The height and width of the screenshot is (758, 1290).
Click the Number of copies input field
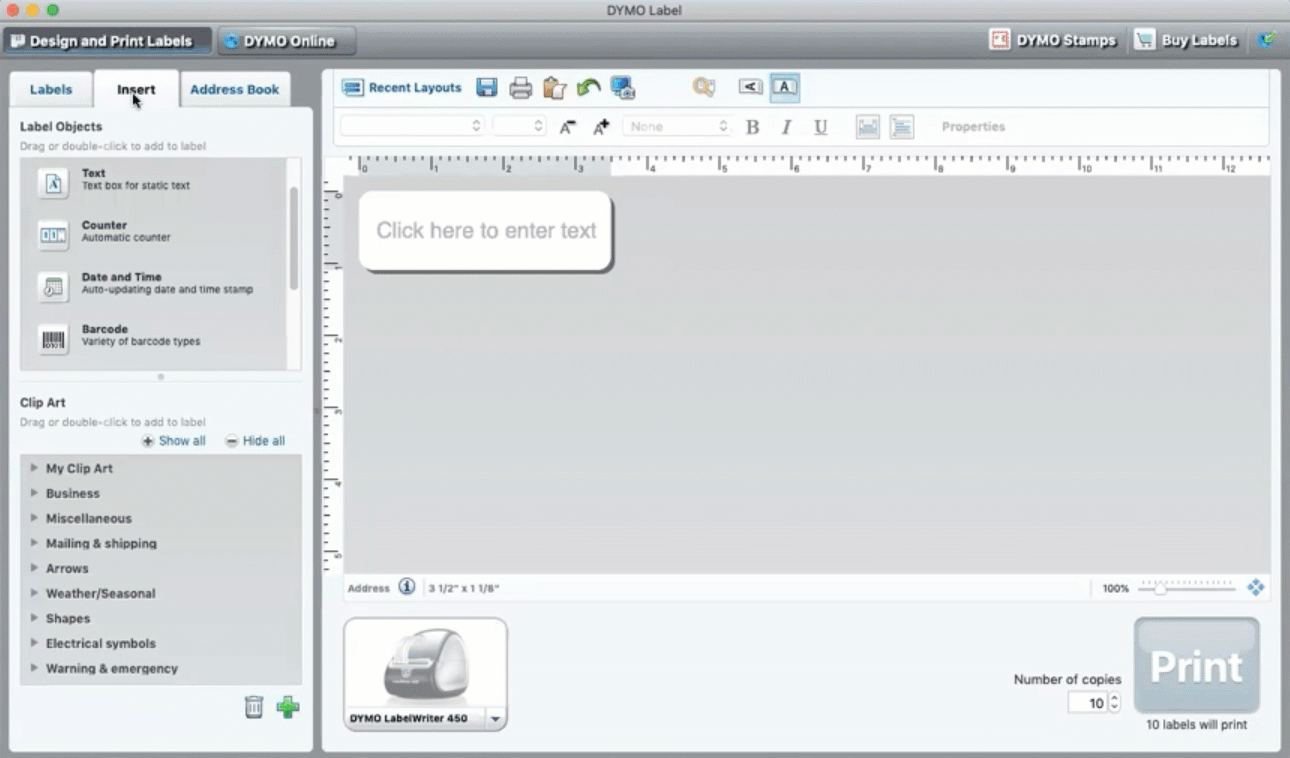1087,703
